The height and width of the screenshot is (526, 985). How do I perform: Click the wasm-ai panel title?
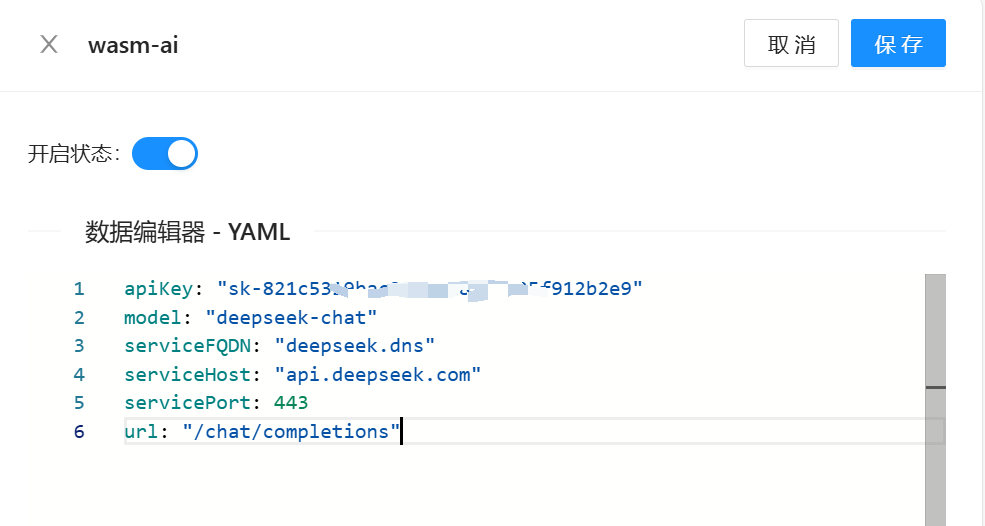point(133,45)
